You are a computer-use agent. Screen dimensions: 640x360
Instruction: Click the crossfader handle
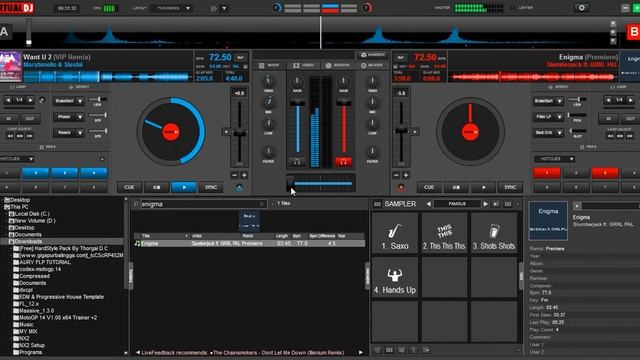pos(291,183)
